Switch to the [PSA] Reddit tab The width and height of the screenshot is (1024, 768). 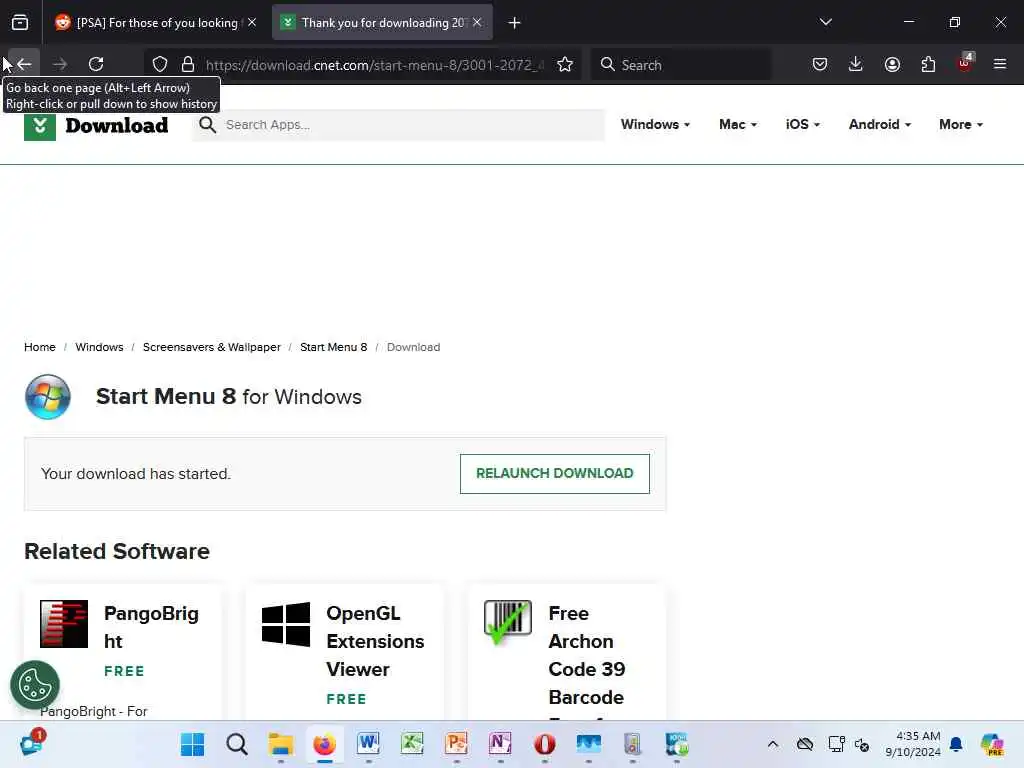[x=157, y=23]
